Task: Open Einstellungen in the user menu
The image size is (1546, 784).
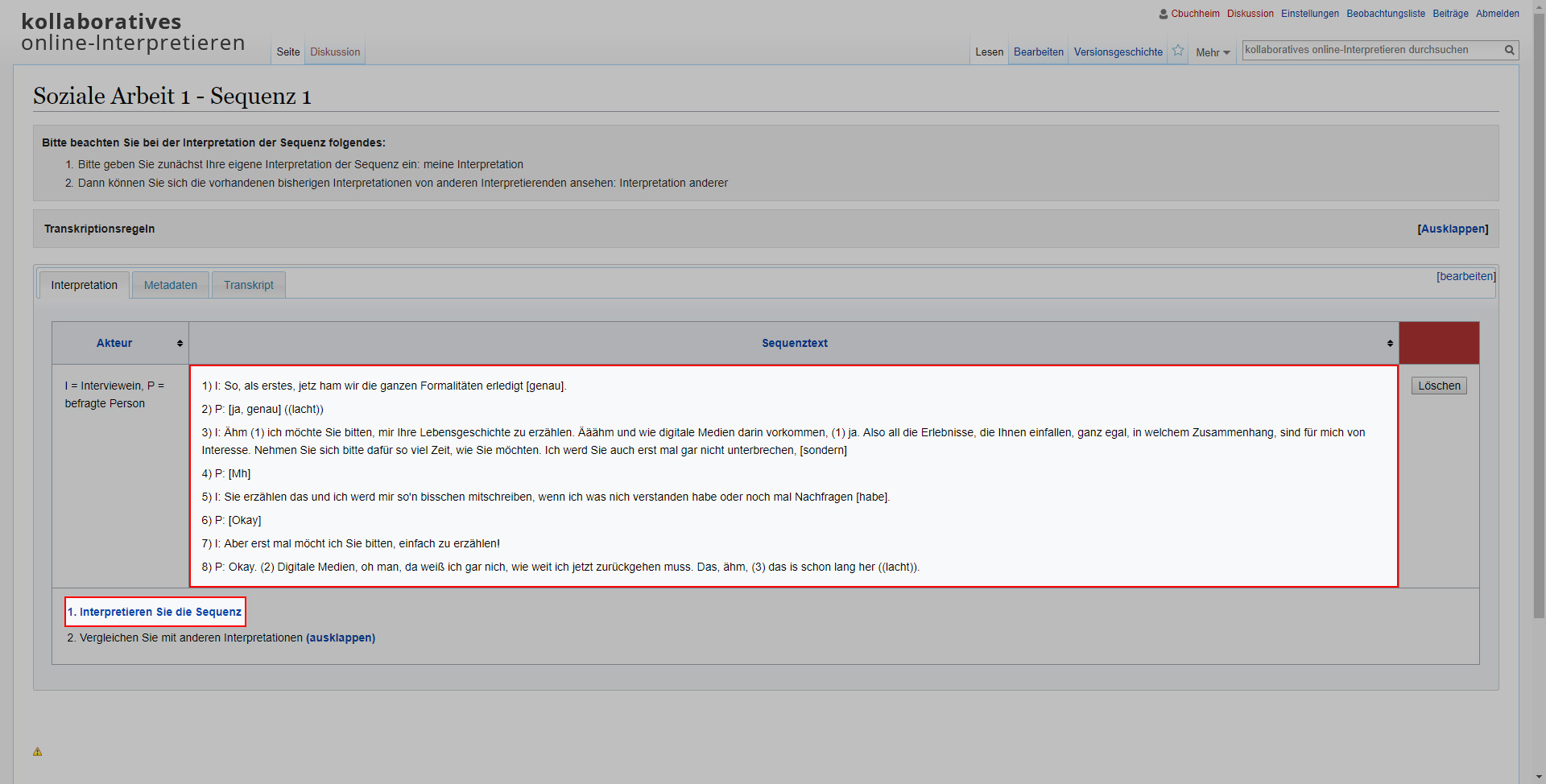Action: point(1309,14)
